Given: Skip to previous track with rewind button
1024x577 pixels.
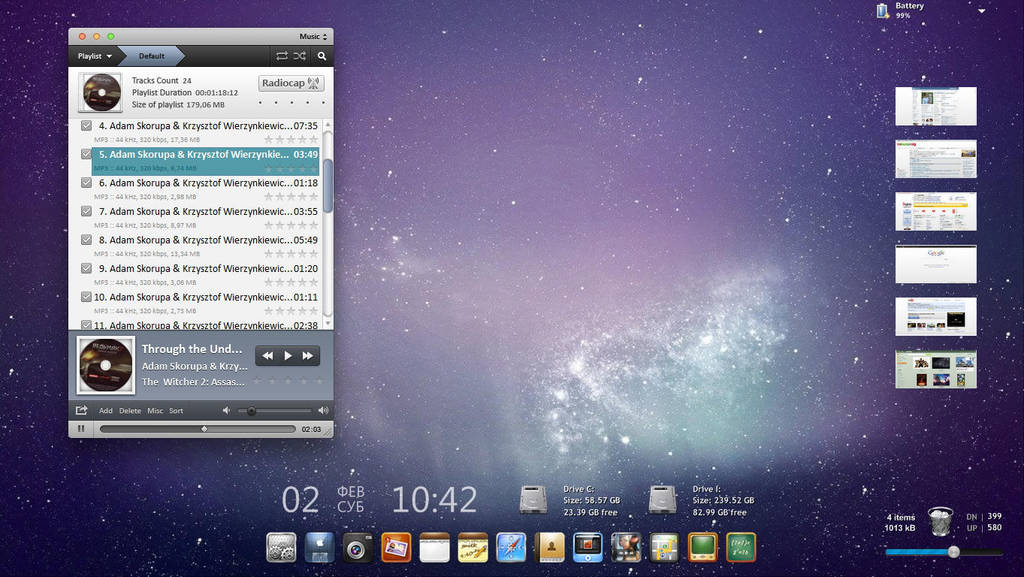Looking at the screenshot, I should click(x=268, y=356).
